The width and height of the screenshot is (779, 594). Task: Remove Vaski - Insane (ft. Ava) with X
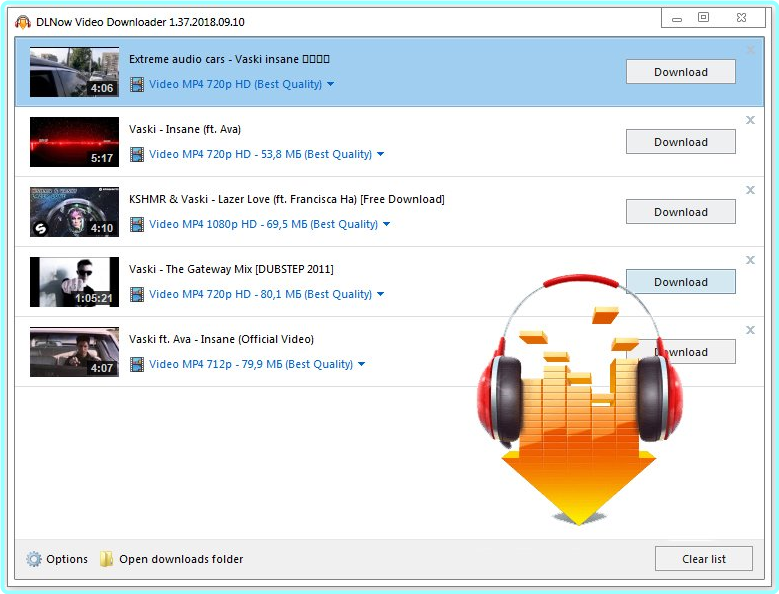750,120
